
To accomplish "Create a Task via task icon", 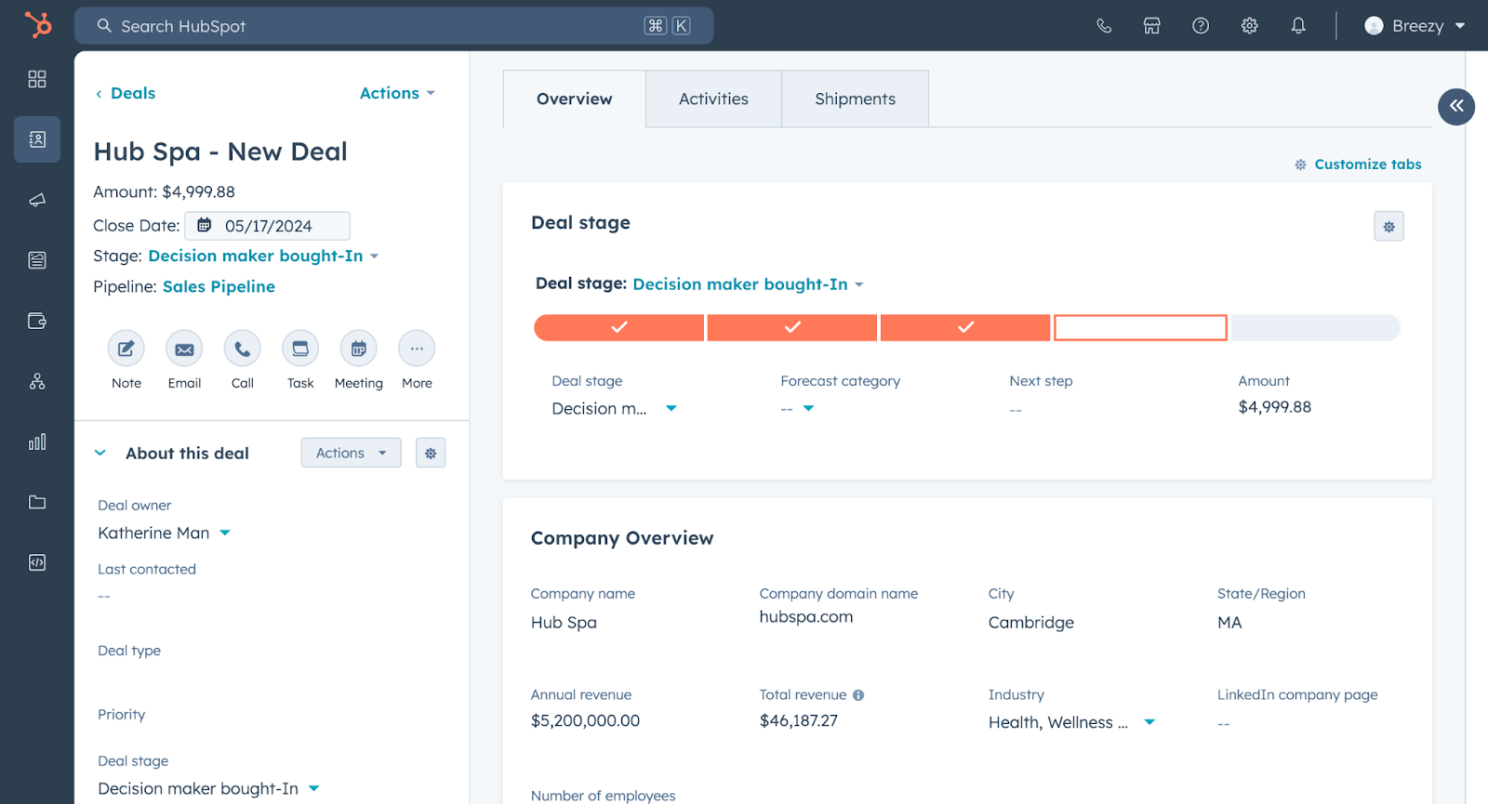I will click(300, 349).
